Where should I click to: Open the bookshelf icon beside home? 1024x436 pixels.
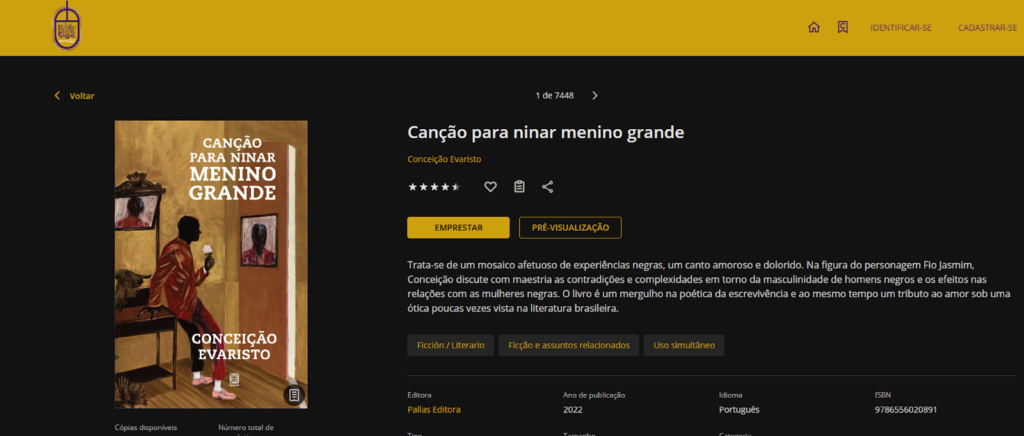[843, 27]
